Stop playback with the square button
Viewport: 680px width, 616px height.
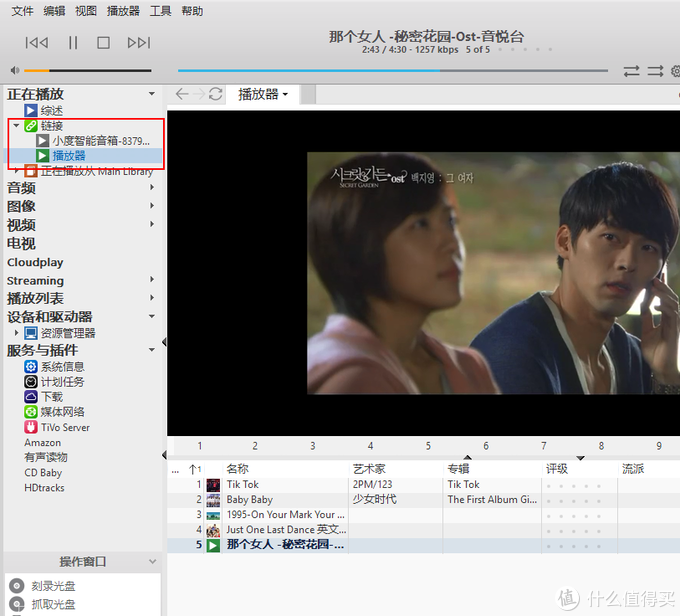coord(103,43)
